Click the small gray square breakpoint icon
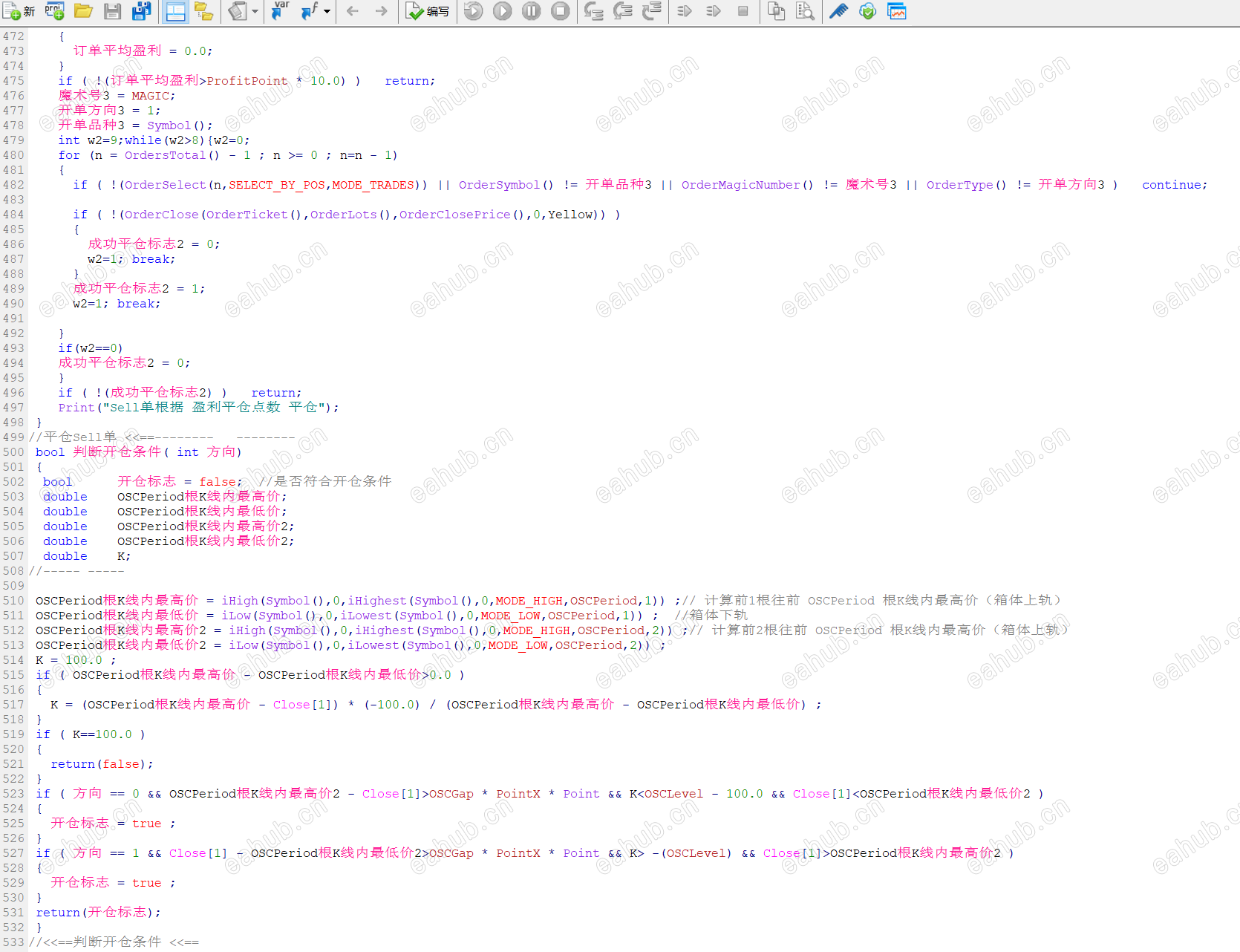 (743, 11)
